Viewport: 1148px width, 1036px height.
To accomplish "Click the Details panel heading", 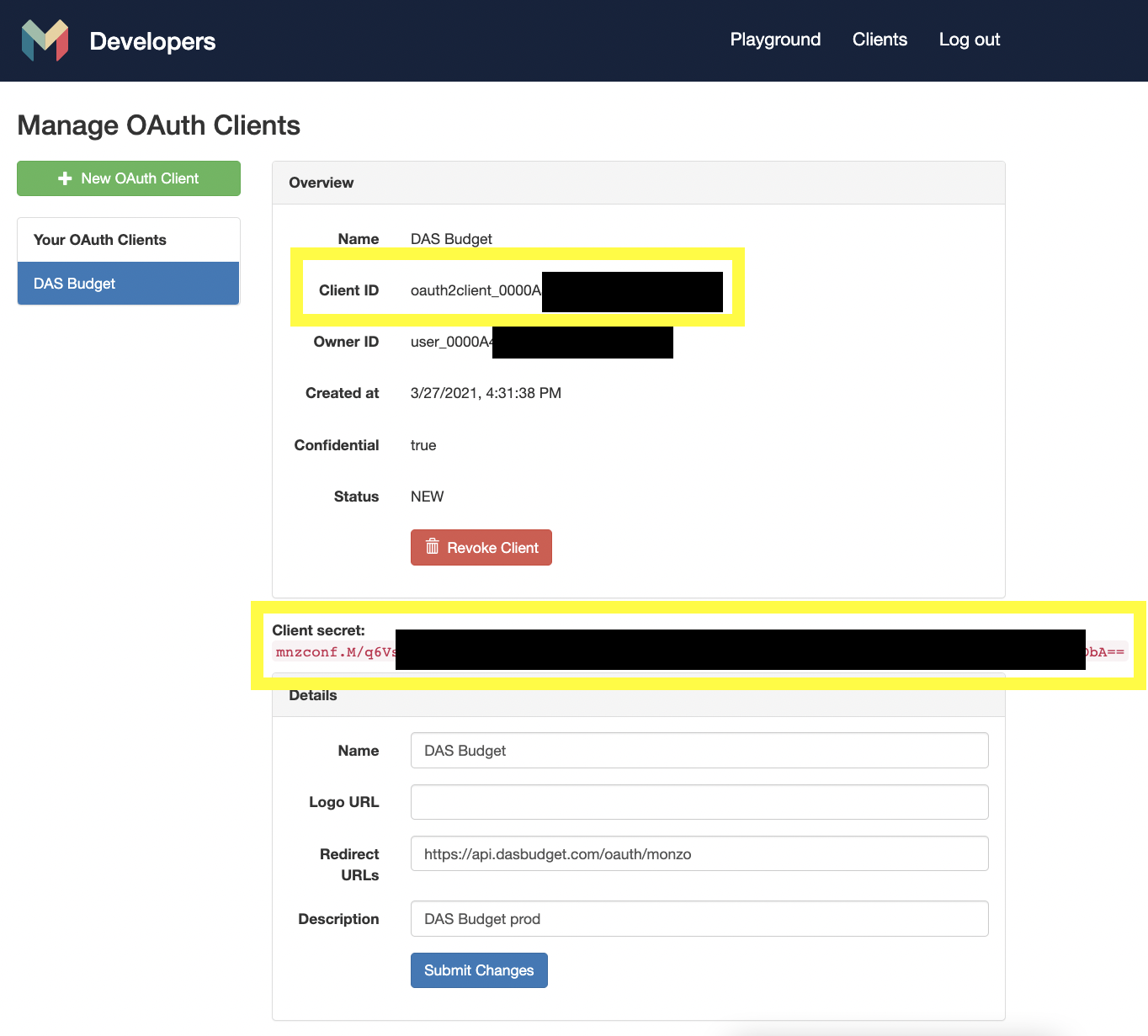I will [313, 695].
